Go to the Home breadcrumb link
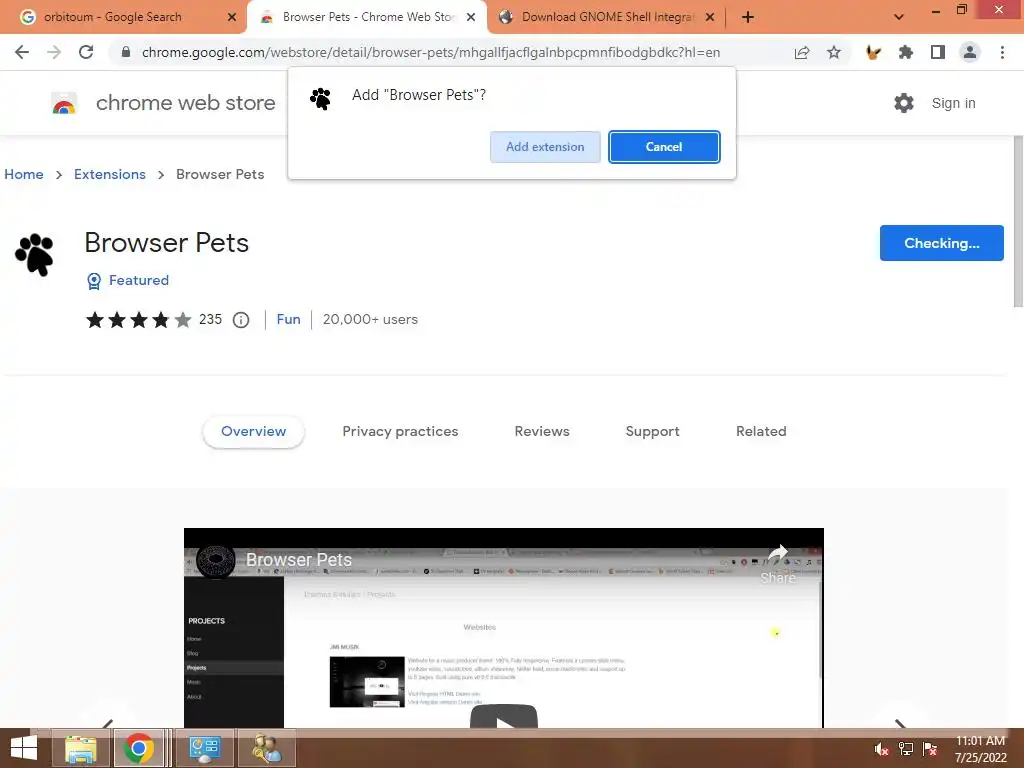1024x768 pixels. coord(24,174)
